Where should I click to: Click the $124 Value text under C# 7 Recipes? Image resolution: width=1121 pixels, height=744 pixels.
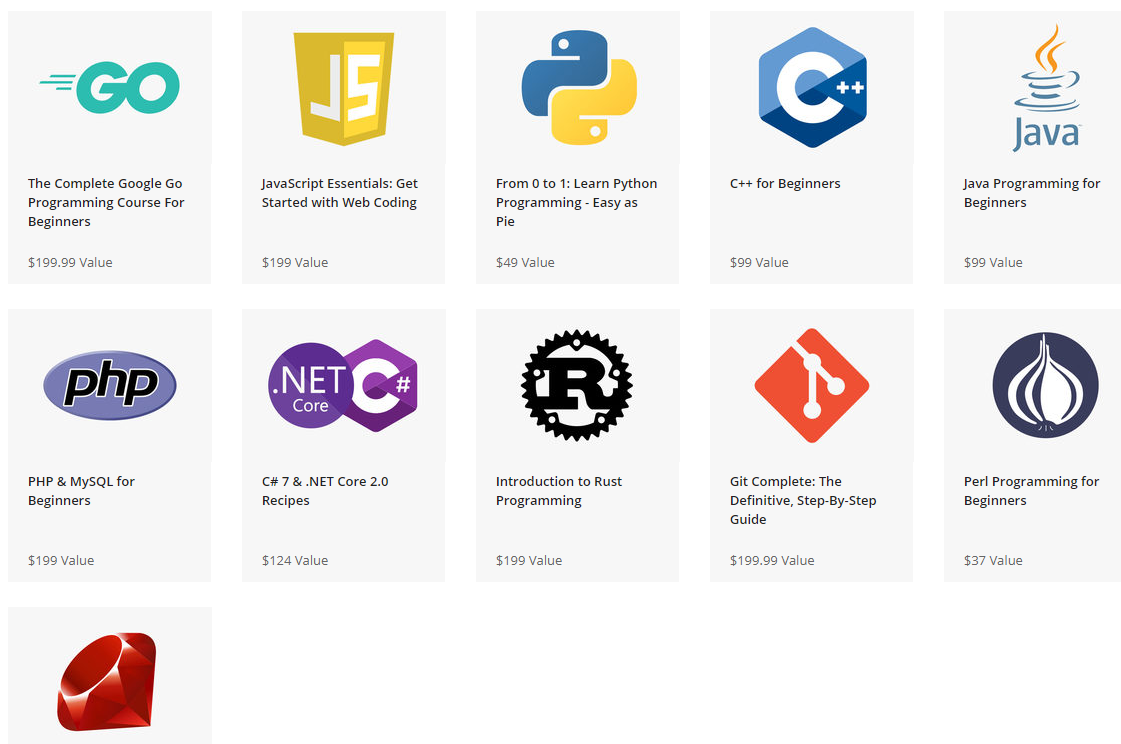point(295,560)
